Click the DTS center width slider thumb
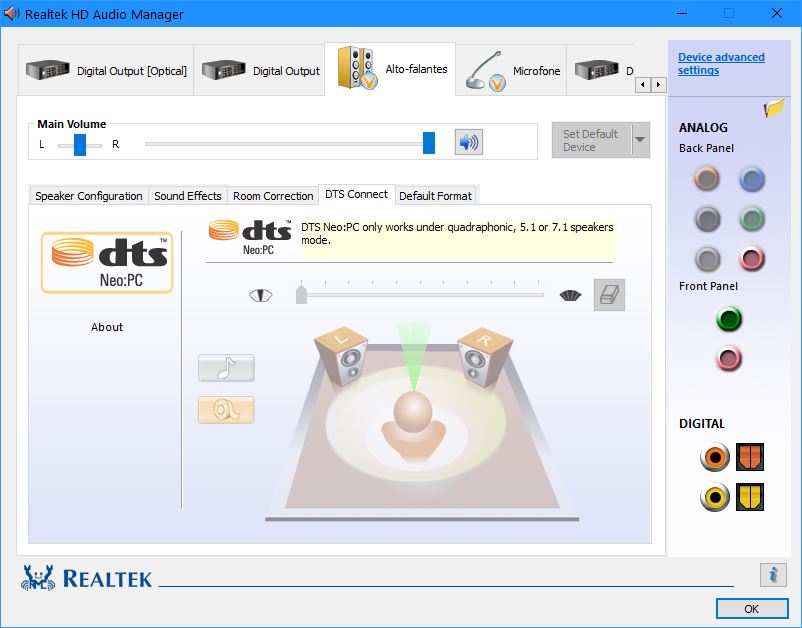This screenshot has height=628, width=802. pos(301,294)
